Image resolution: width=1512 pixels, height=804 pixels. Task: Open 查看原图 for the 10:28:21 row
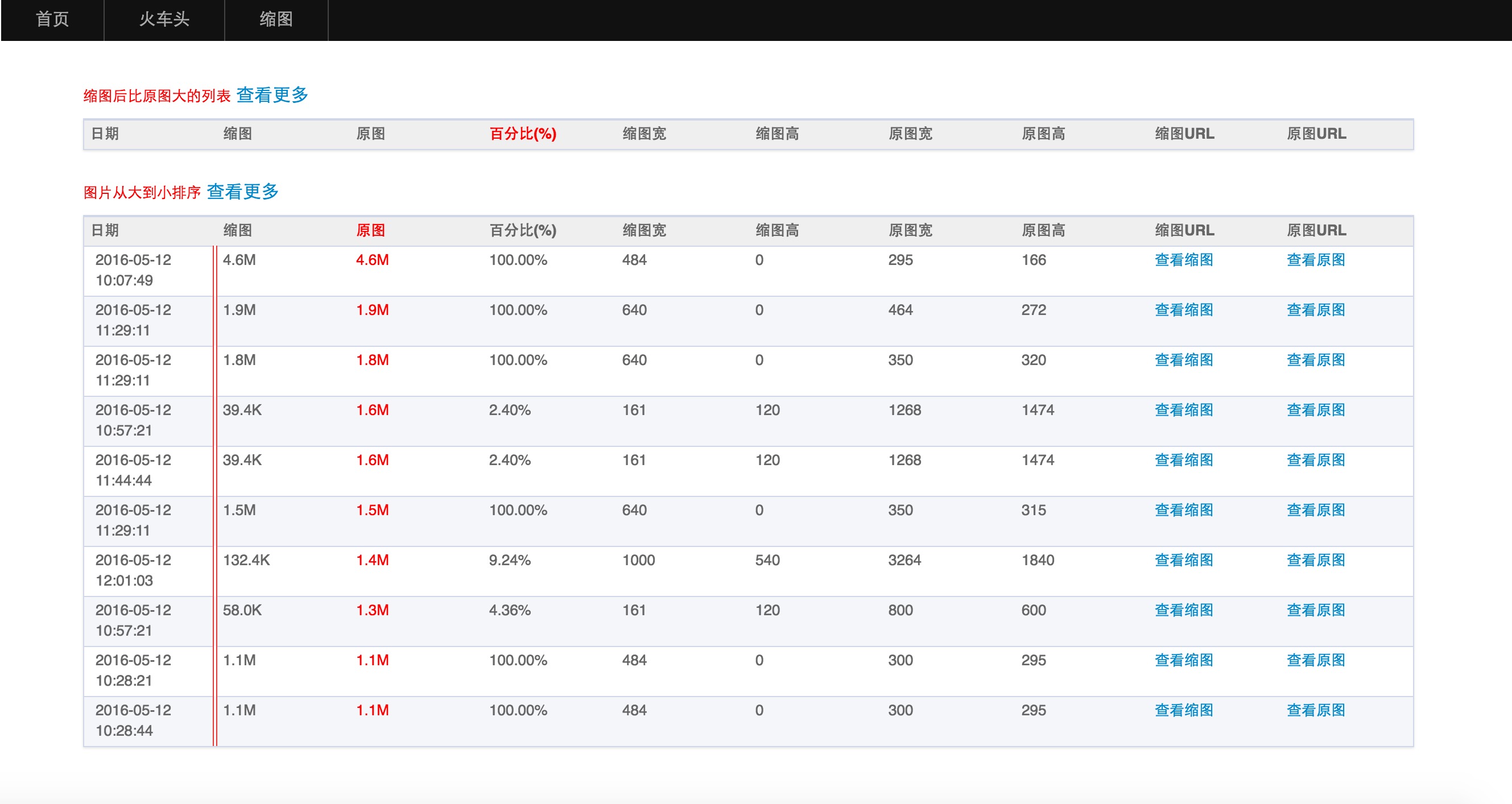coord(1315,660)
